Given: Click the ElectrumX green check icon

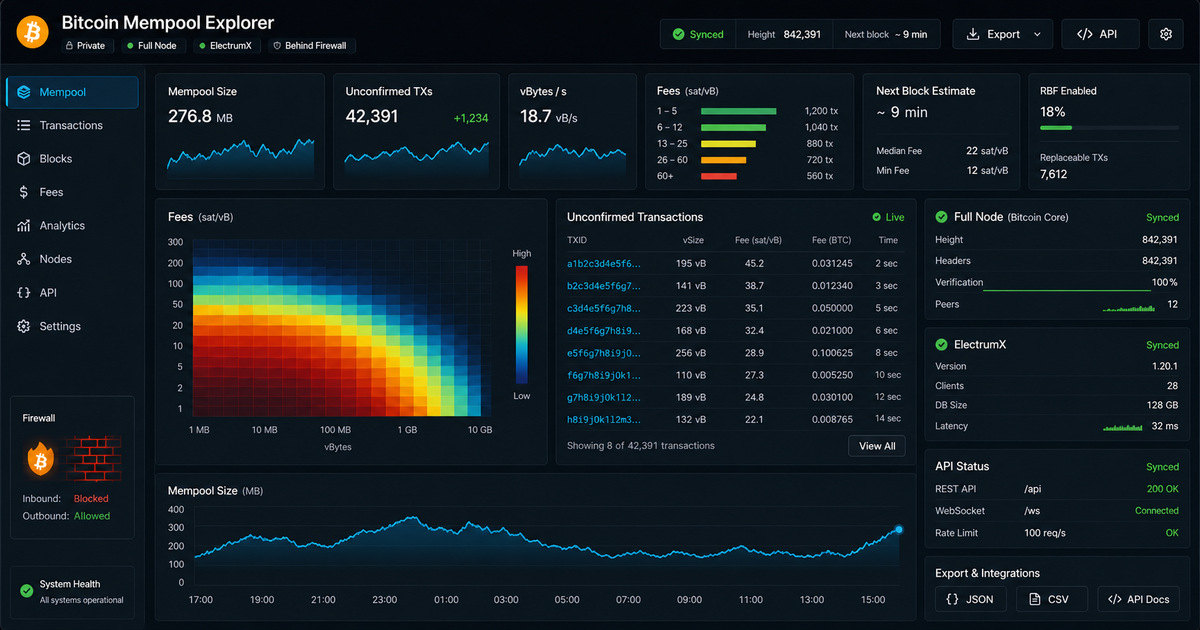Looking at the screenshot, I should pyautogui.click(x=941, y=345).
